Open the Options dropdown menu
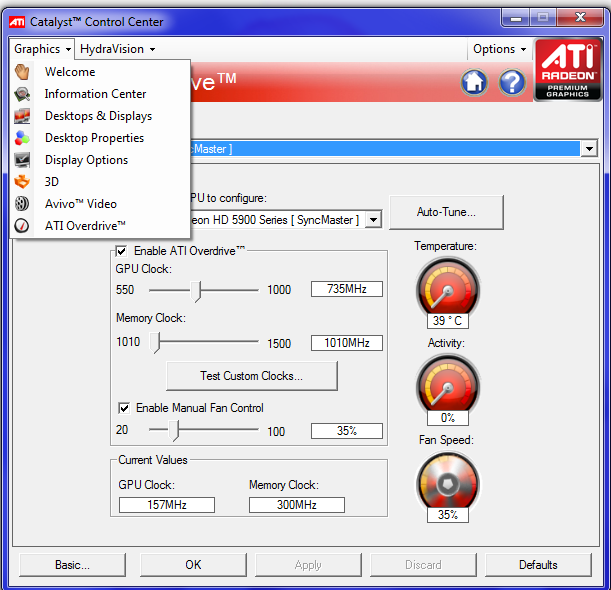 500,49
